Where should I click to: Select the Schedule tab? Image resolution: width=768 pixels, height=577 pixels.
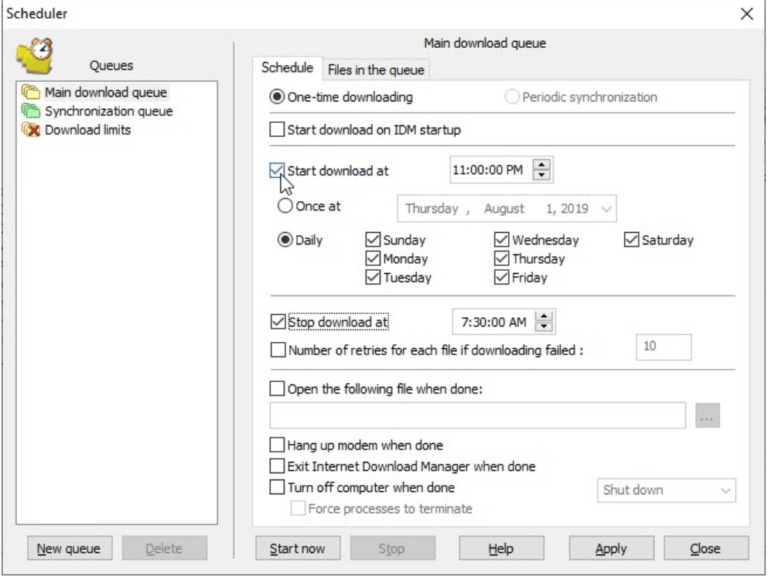[287, 68]
